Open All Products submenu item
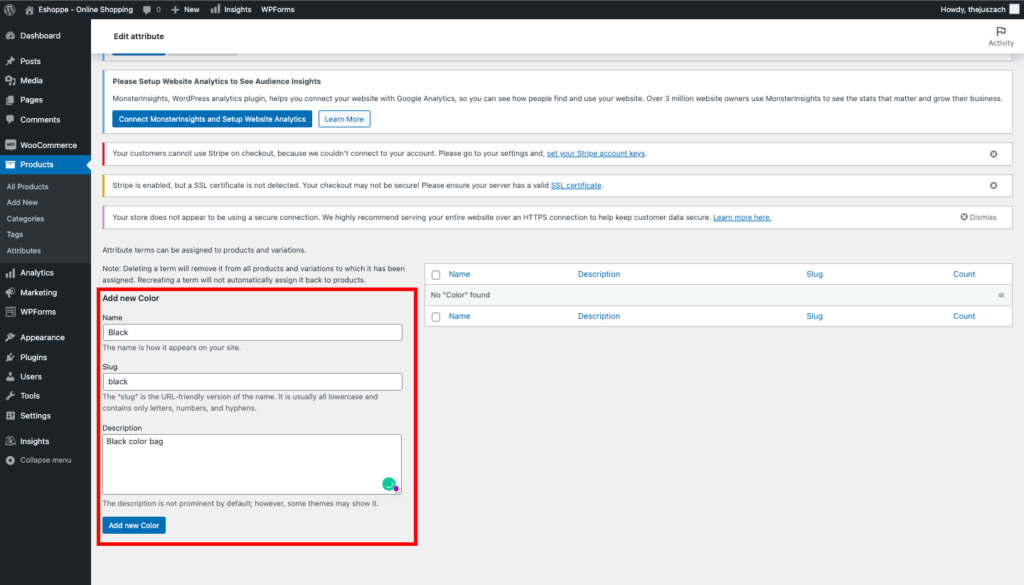This screenshot has width=1024, height=585. [x=27, y=187]
